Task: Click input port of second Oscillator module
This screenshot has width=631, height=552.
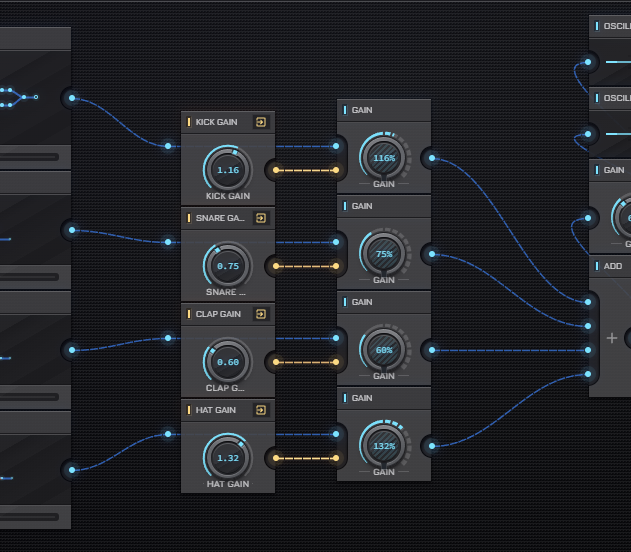Action: tap(588, 134)
